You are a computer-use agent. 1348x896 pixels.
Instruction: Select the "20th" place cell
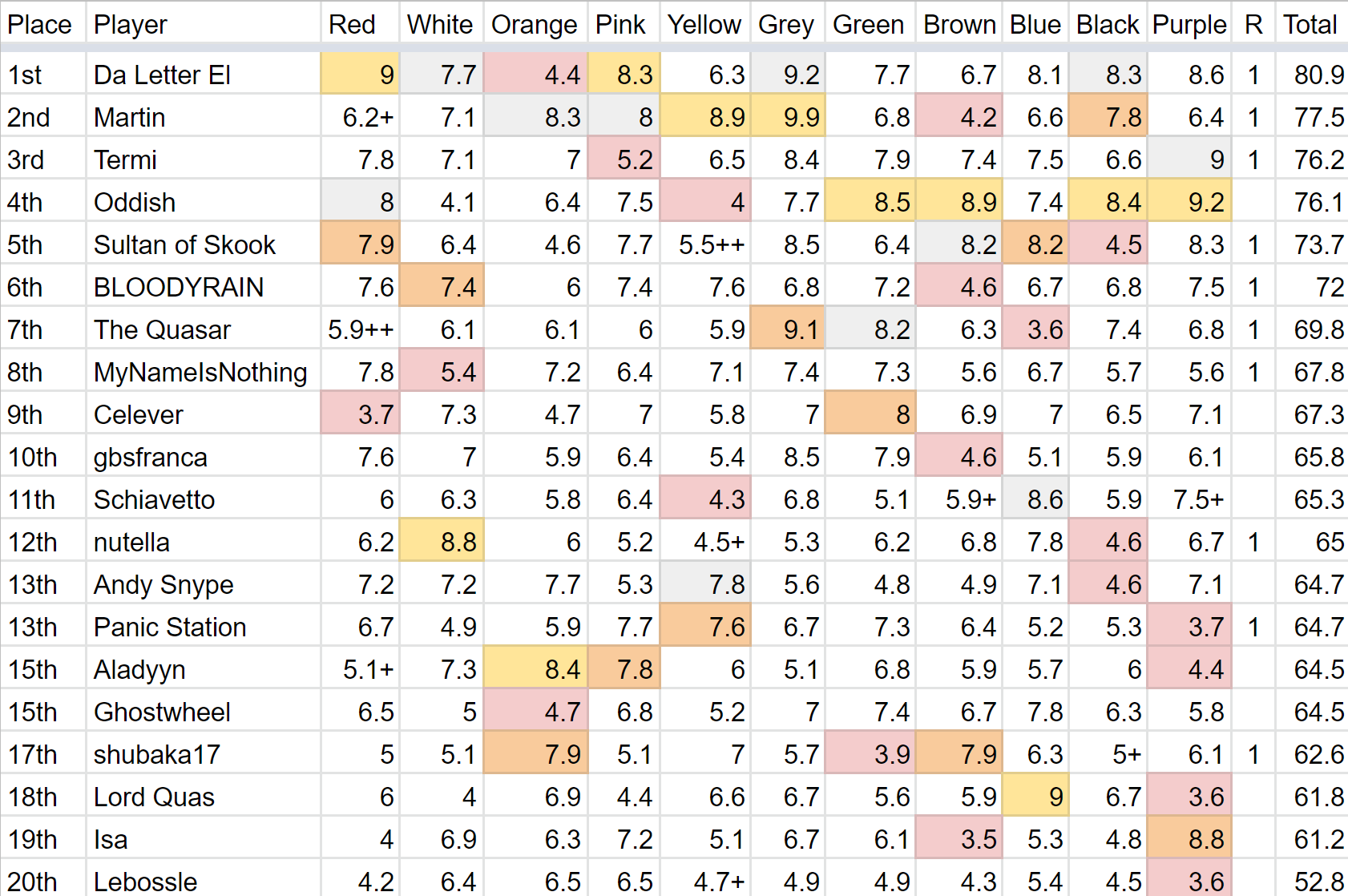33,882
